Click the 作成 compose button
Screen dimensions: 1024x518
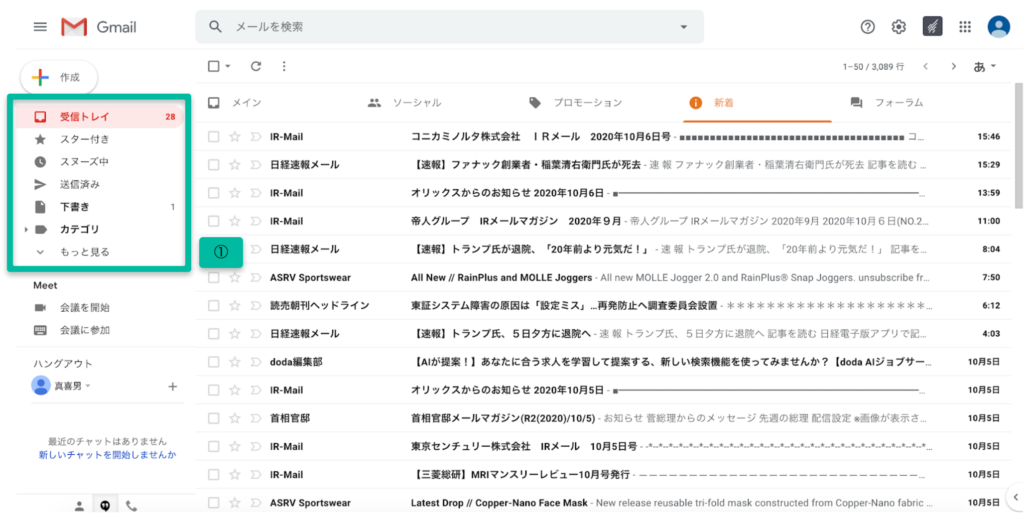[58, 77]
